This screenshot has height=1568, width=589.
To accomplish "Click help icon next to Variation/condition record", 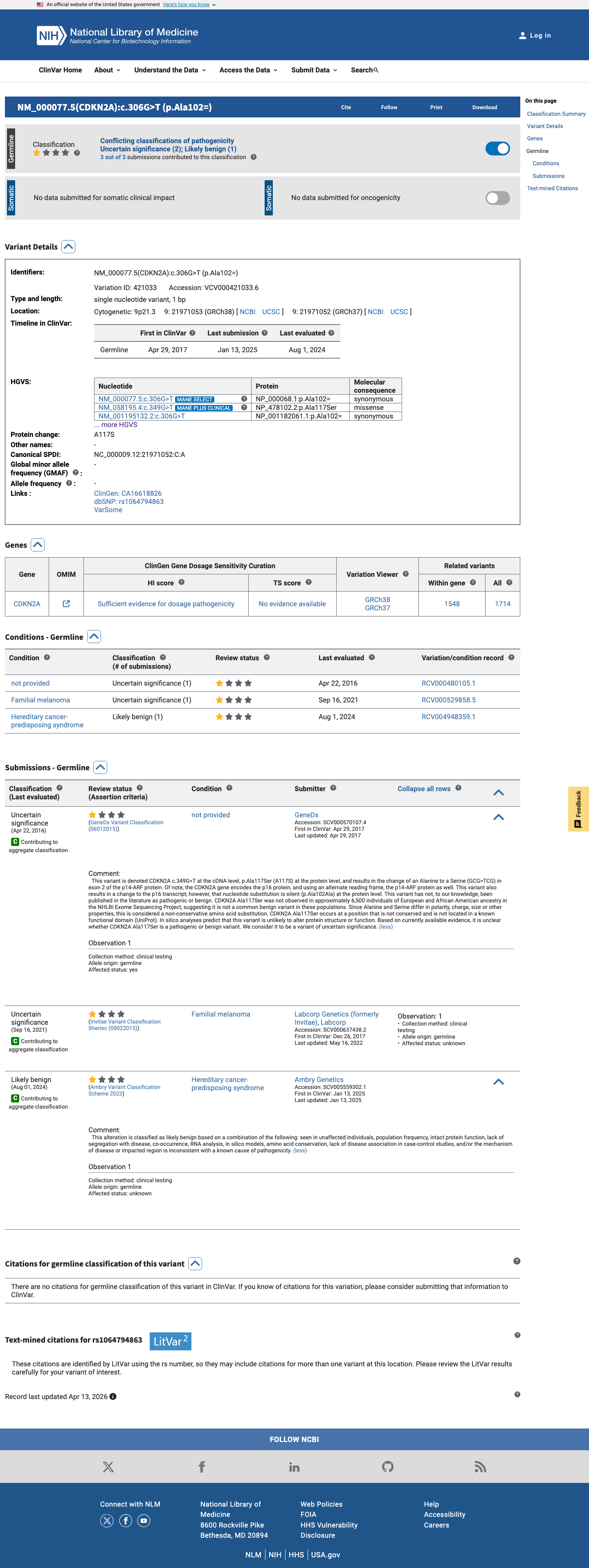I will 511,657.
